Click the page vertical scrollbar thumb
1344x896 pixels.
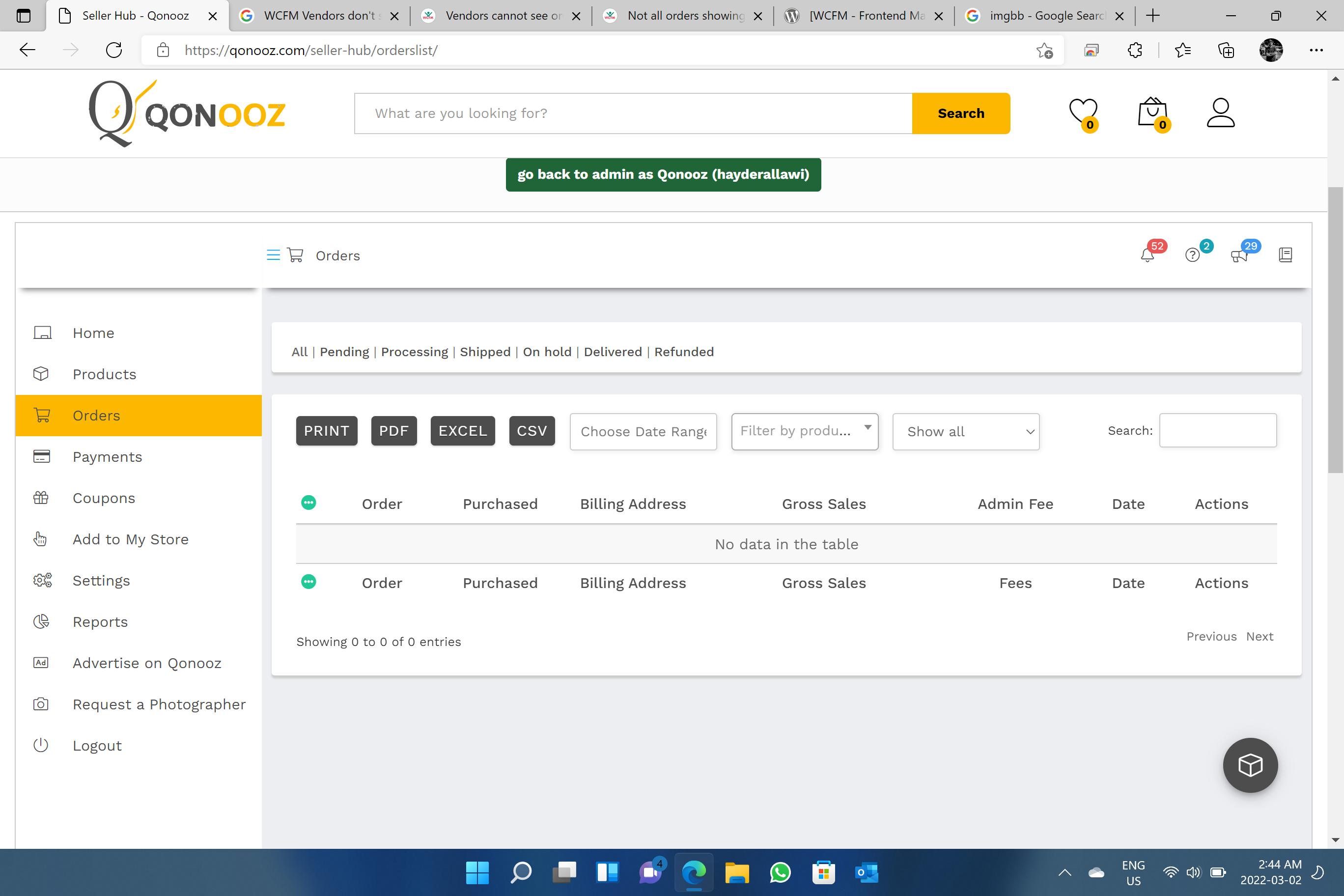(1336, 330)
